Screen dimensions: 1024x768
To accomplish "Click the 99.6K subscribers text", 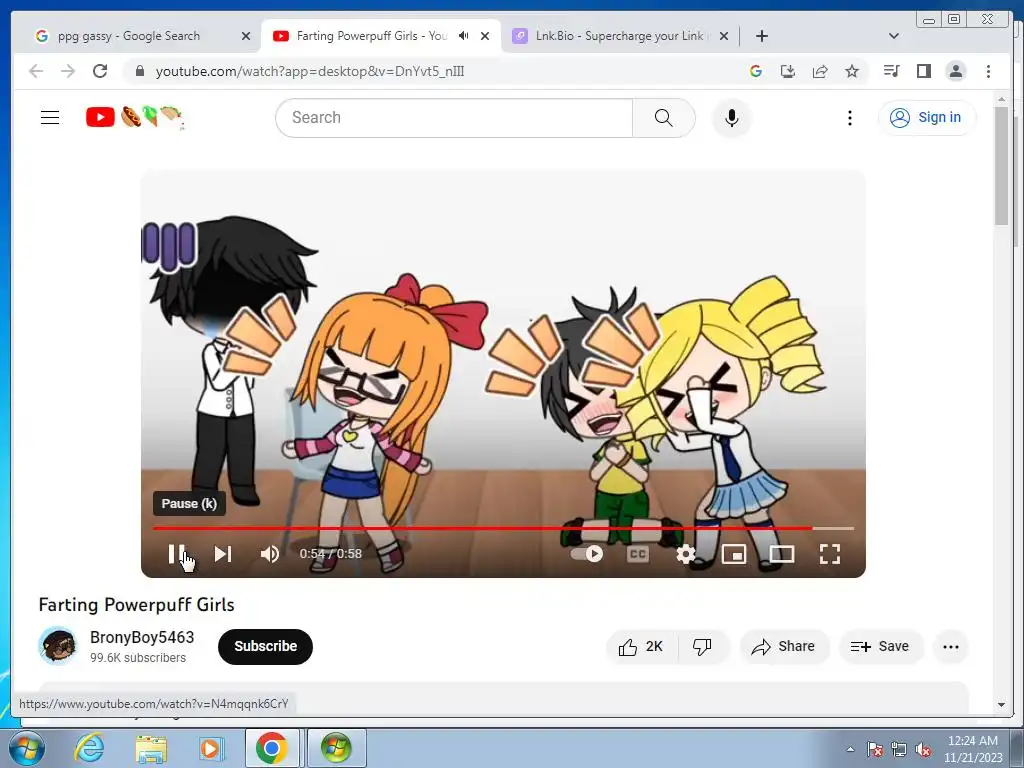I will [x=138, y=658].
